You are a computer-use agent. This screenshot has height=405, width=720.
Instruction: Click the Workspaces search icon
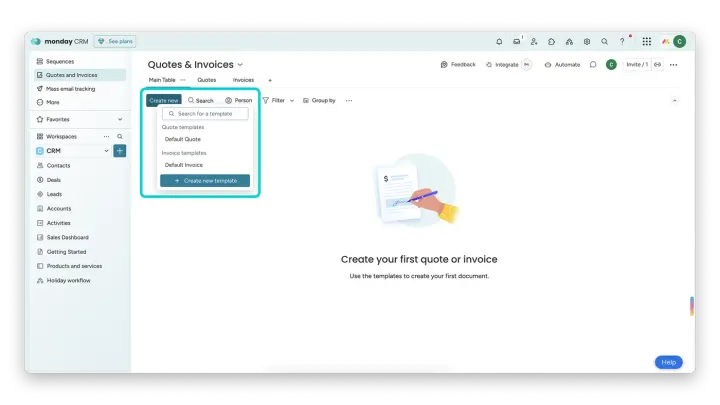120,136
